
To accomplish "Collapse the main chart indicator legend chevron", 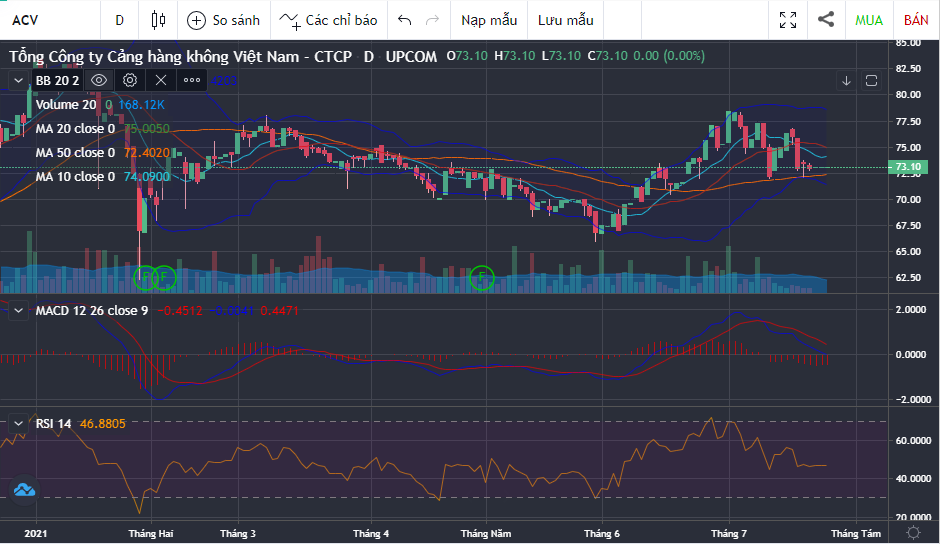I will tap(18, 80).
